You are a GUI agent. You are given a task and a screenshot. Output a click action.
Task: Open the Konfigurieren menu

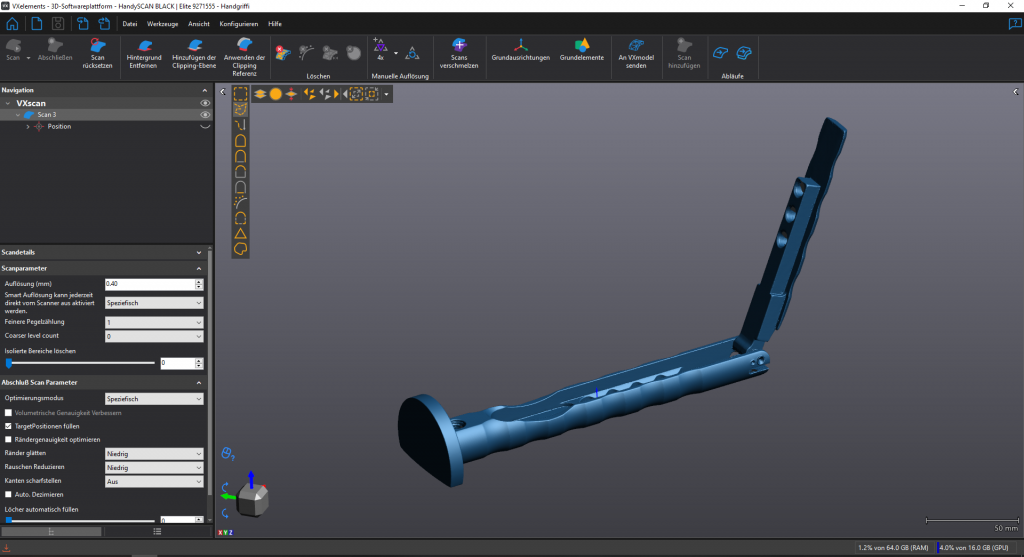238,23
